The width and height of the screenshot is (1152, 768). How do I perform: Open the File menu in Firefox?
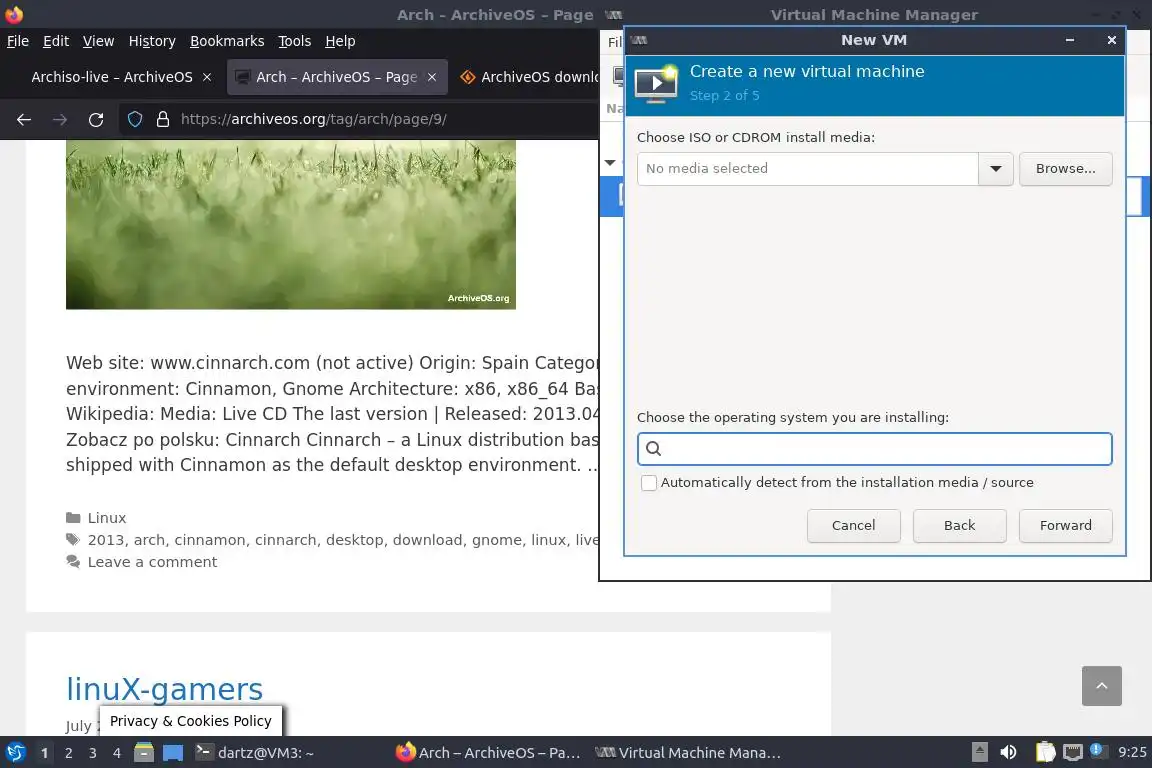coord(18,41)
